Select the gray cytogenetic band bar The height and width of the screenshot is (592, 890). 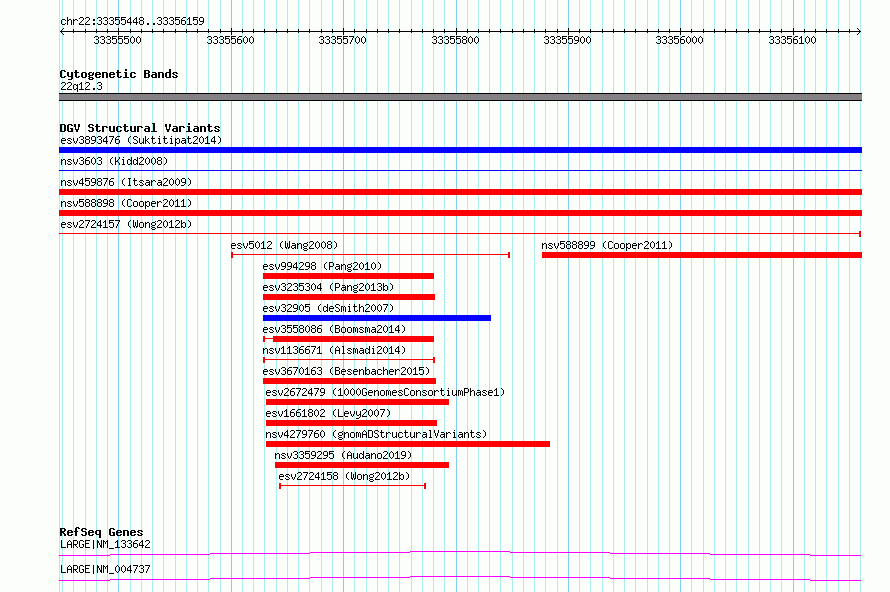(x=460, y=97)
